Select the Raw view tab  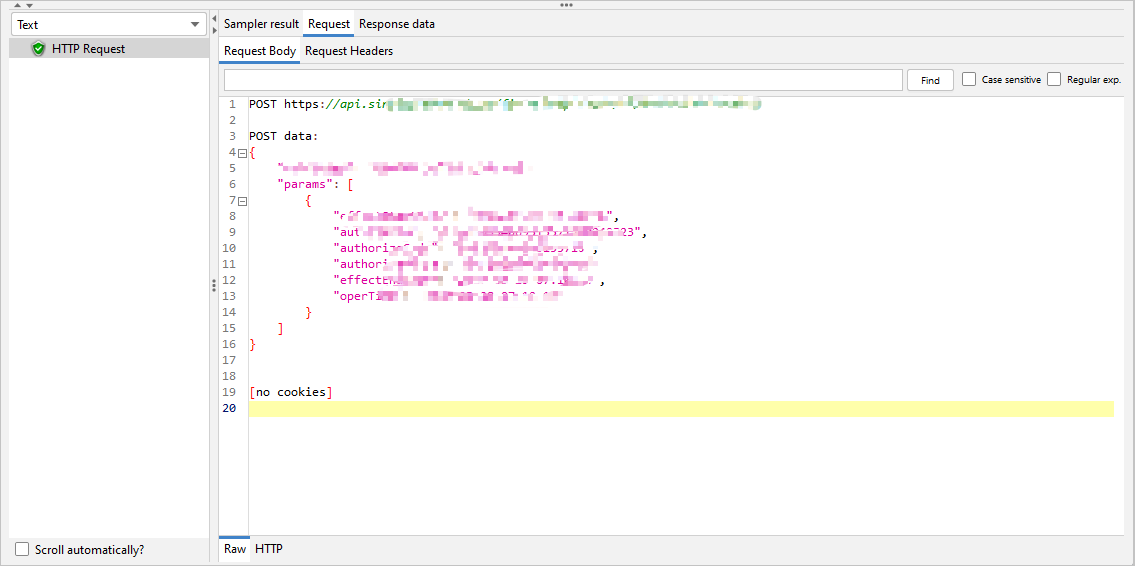[235, 549]
